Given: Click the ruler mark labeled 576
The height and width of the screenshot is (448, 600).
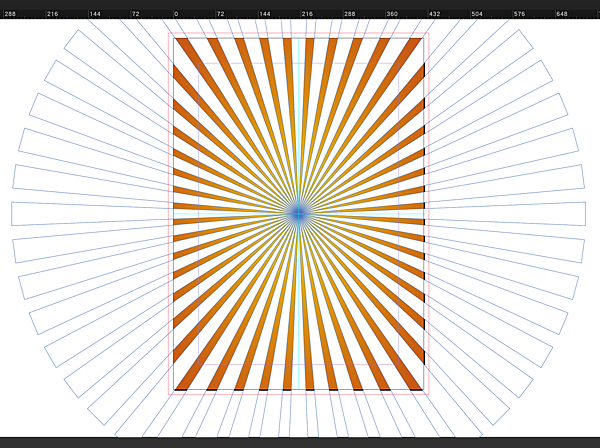Looking at the screenshot, I should [519, 14].
